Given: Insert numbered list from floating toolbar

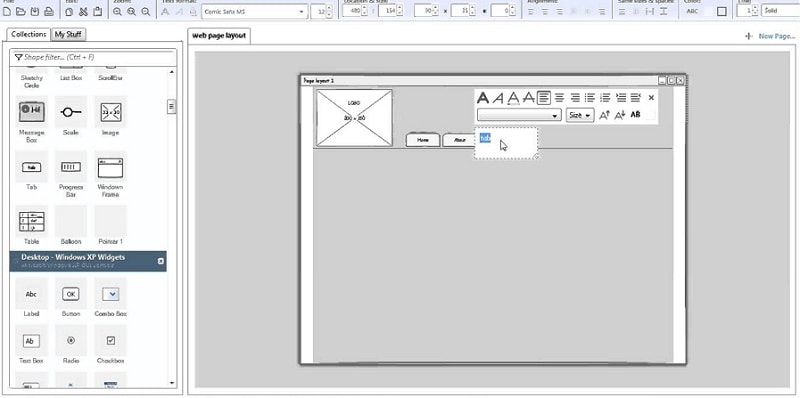Looking at the screenshot, I should [x=605, y=97].
